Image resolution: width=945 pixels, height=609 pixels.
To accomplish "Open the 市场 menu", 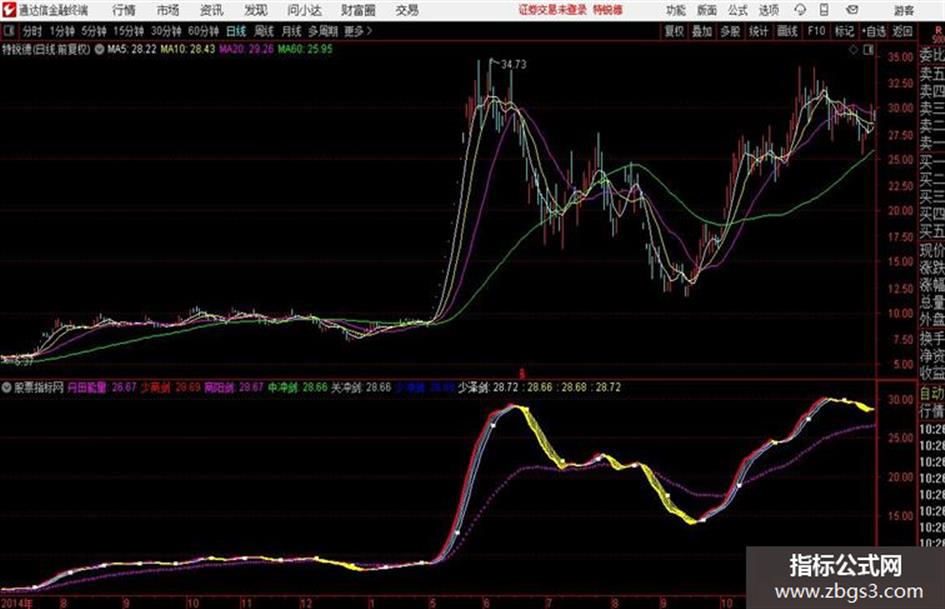I will tap(168, 10).
